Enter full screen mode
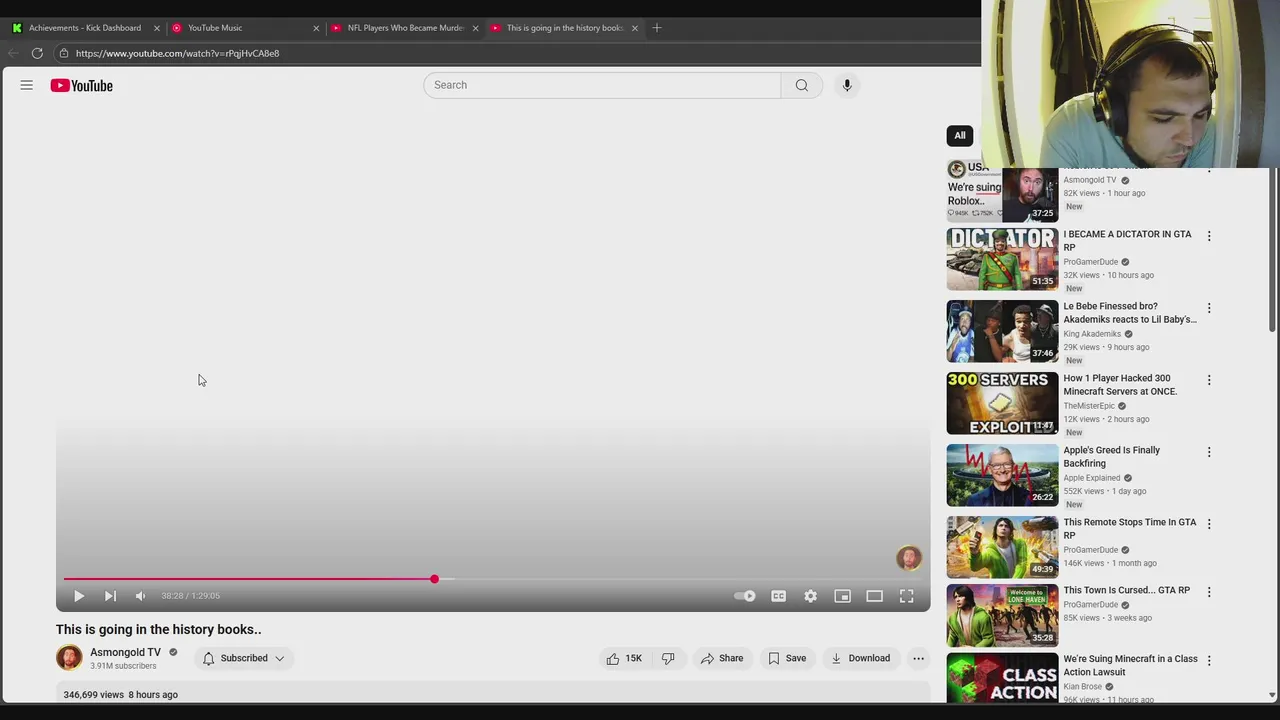Screen dimensions: 1280x720 coord(907,596)
